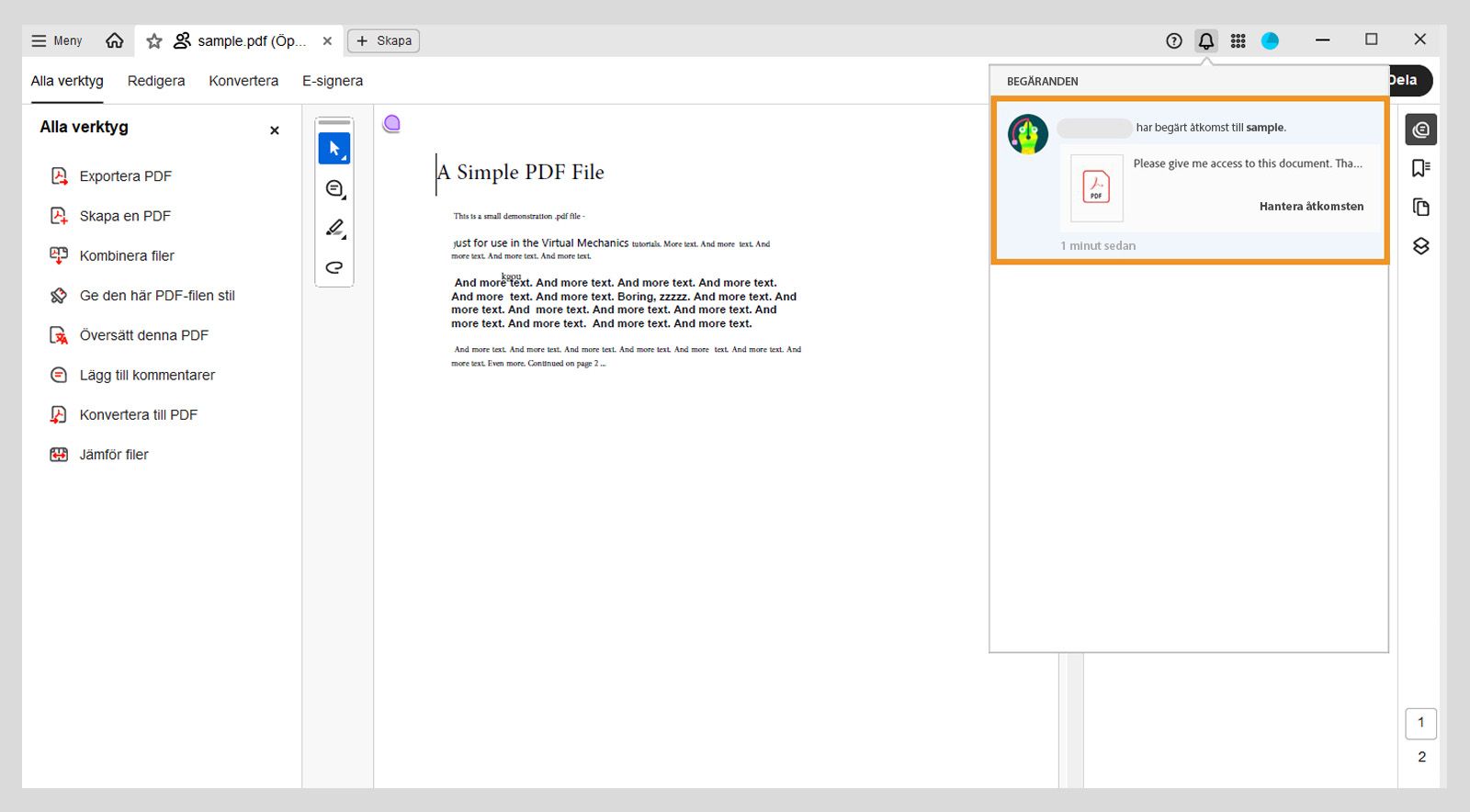Select the freehand draw loop tool
This screenshot has height=812, width=1470.
point(334,267)
